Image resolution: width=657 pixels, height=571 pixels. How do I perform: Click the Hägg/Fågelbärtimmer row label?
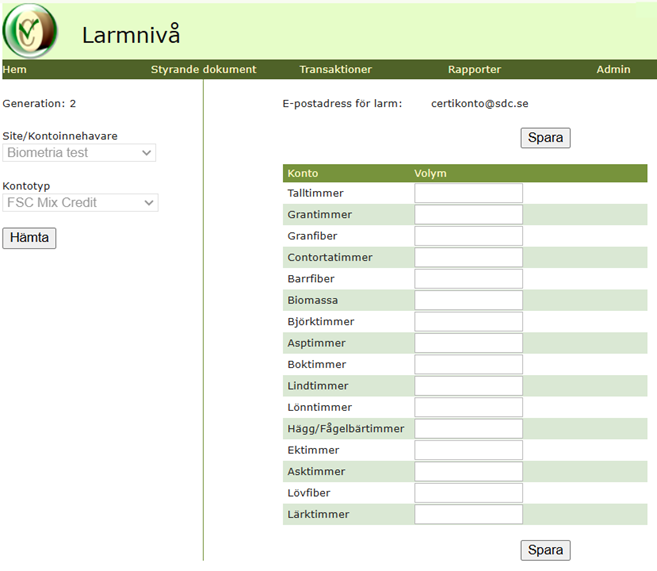[x=346, y=429]
